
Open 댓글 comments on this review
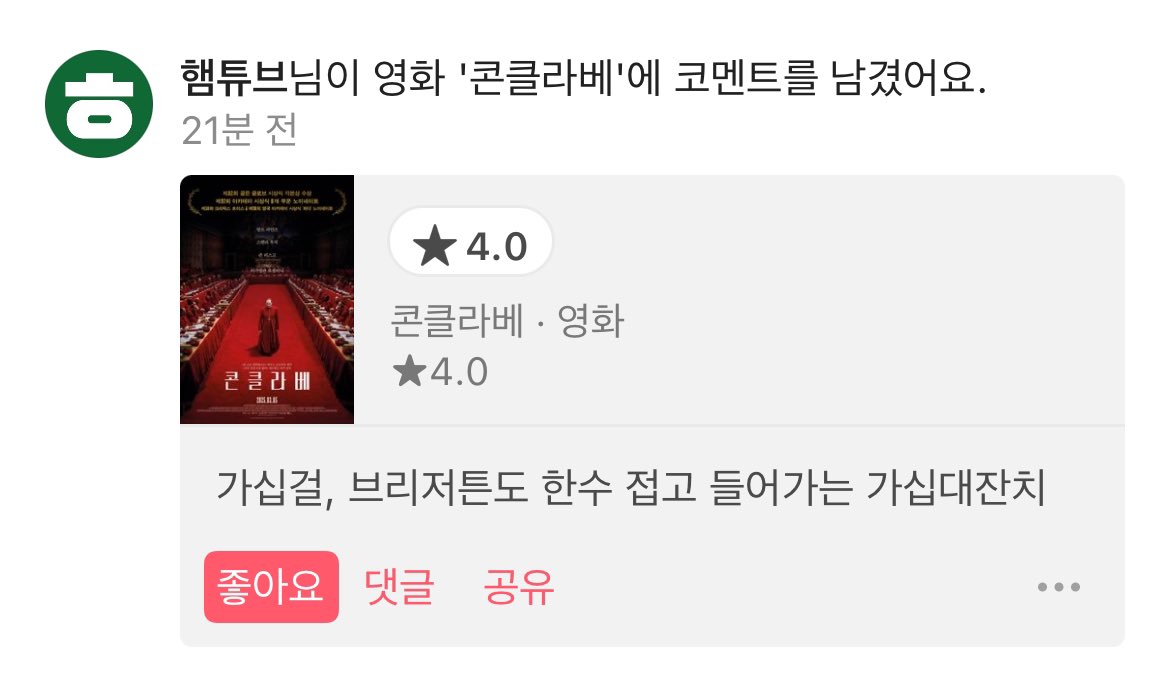399,587
